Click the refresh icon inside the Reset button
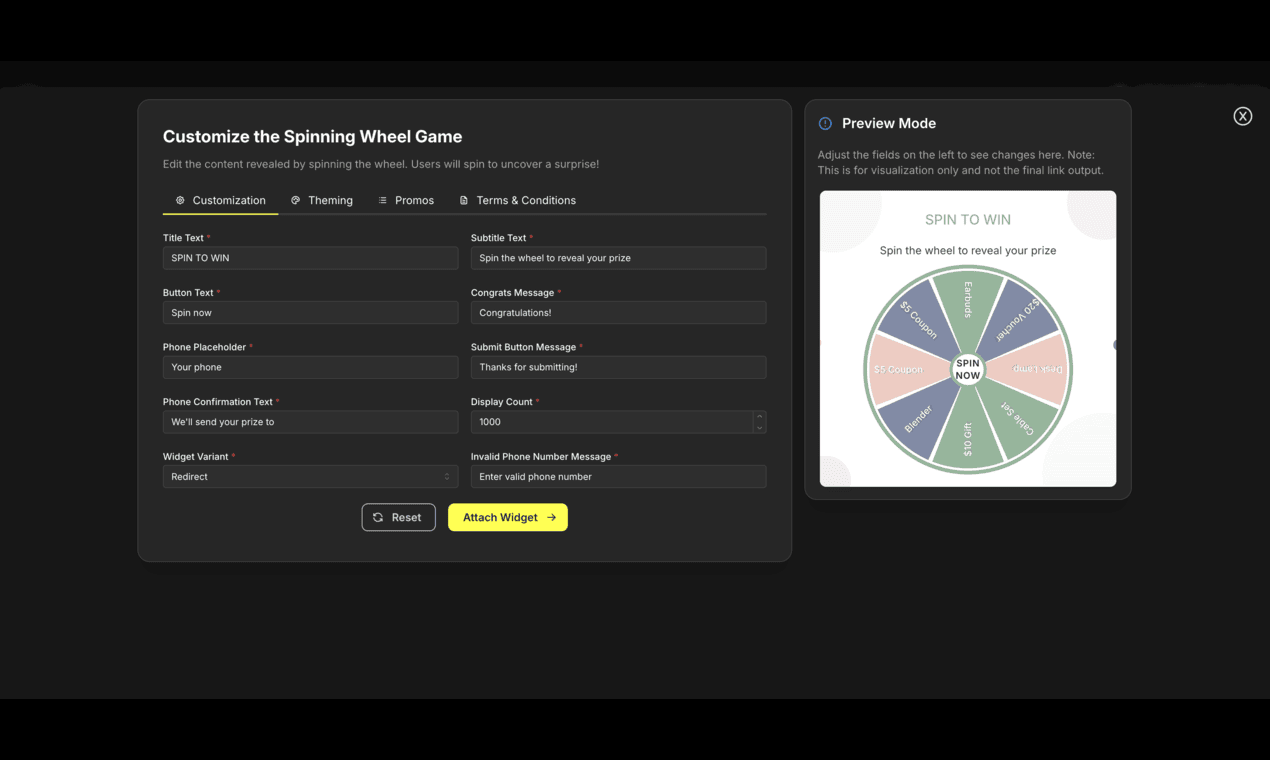The height and width of the screenshot is (760, 1270). pos(379,517)
